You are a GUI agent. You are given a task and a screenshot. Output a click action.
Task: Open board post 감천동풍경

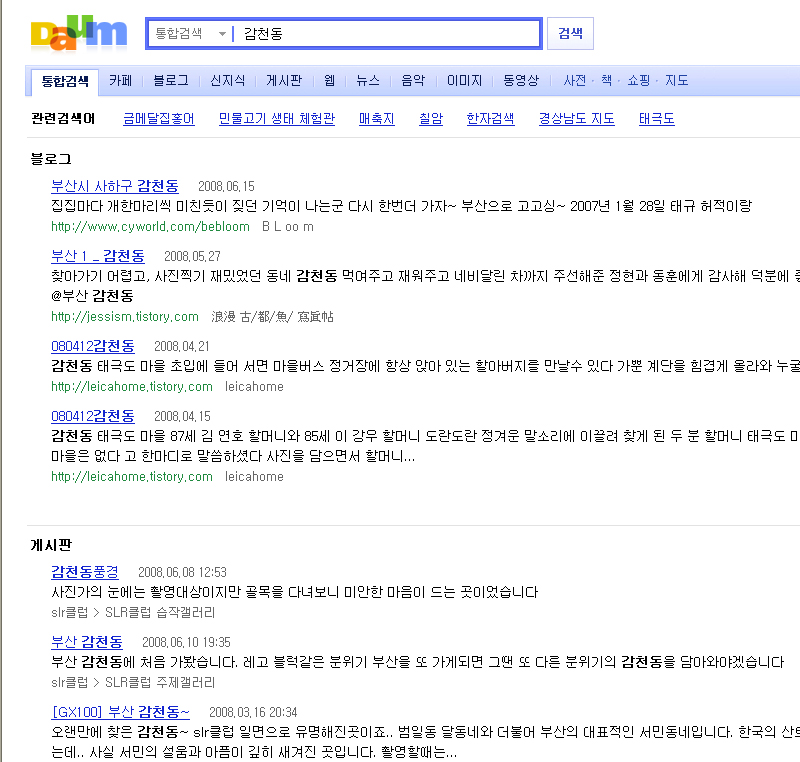coord(85,572)
